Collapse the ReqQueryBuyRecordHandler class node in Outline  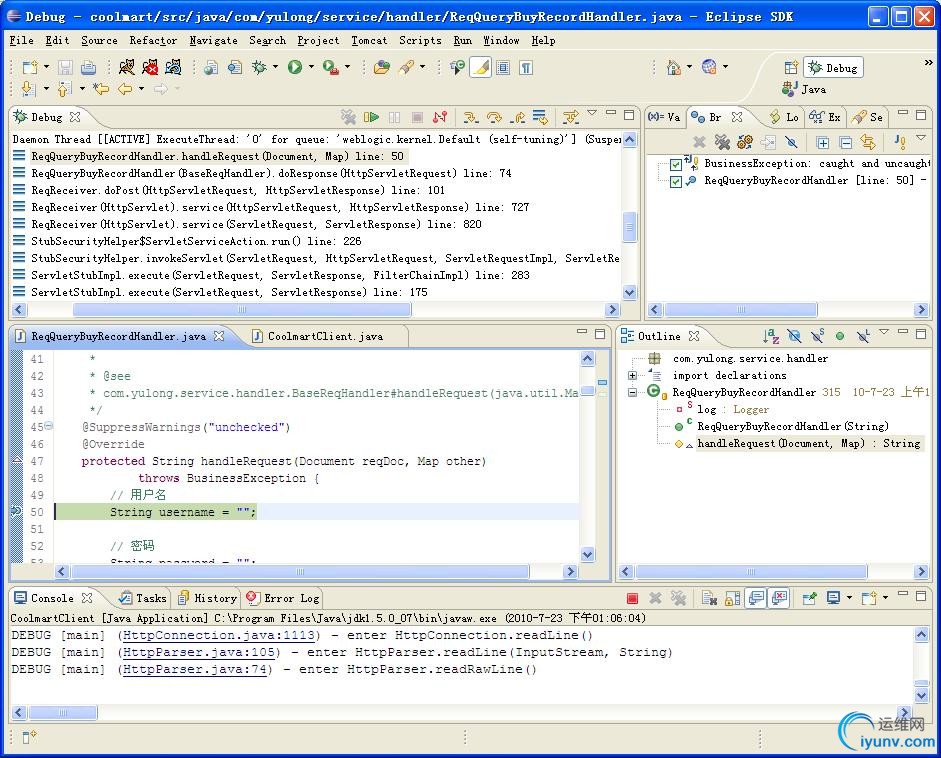[632, 393]
